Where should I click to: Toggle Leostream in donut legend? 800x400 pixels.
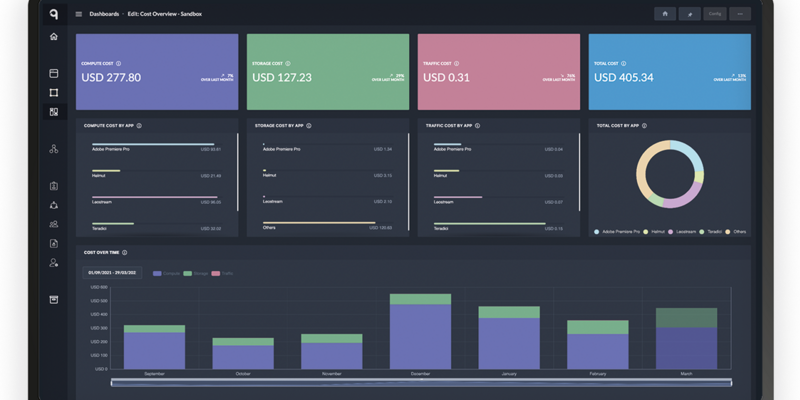coord(681,232)
